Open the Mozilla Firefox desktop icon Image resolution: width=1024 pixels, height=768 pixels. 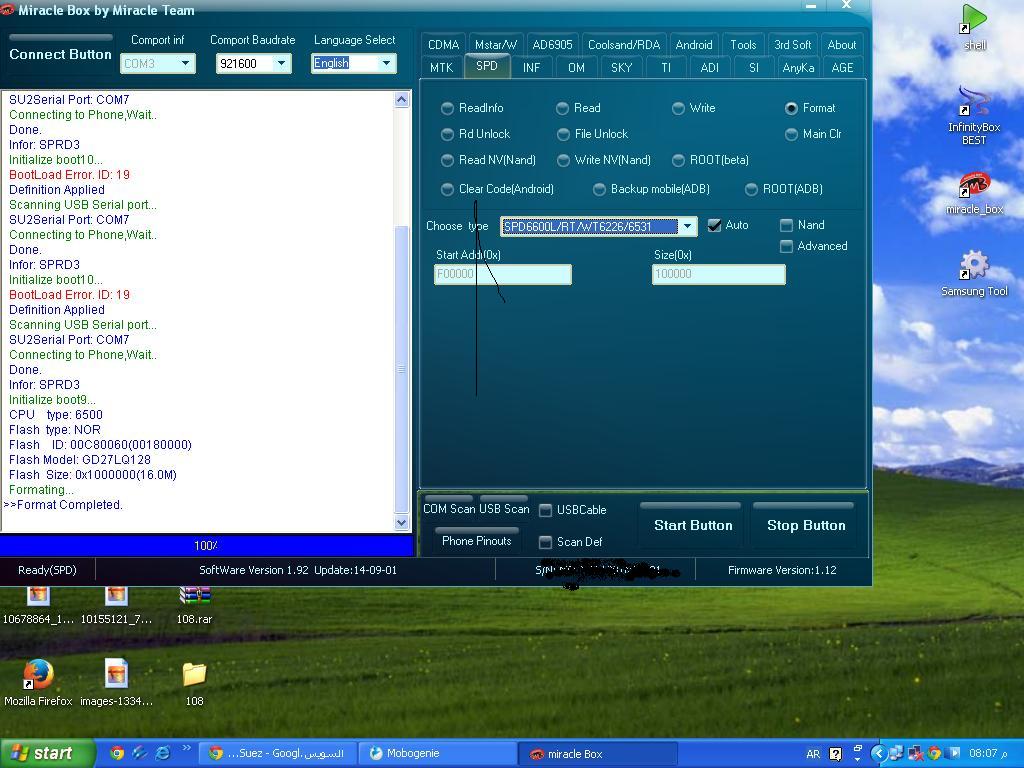pyautogui.click(x=38, y=682)
